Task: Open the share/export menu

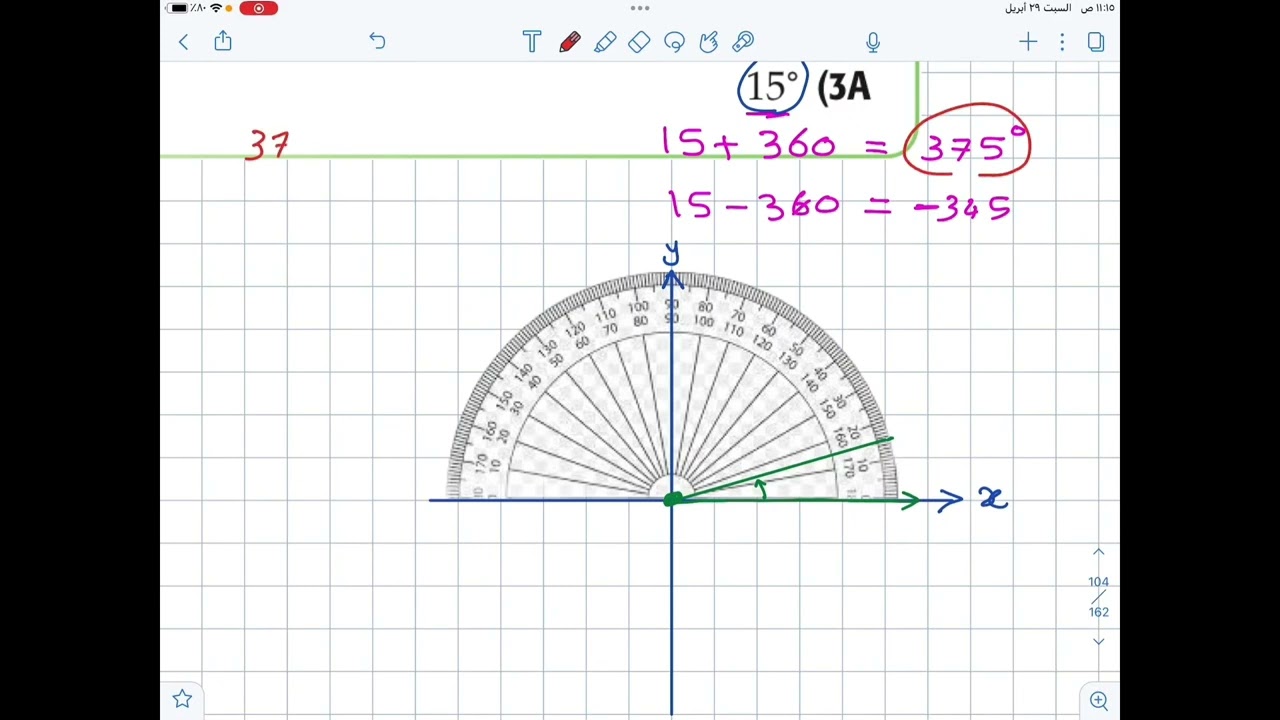Action: coord(223,40)
